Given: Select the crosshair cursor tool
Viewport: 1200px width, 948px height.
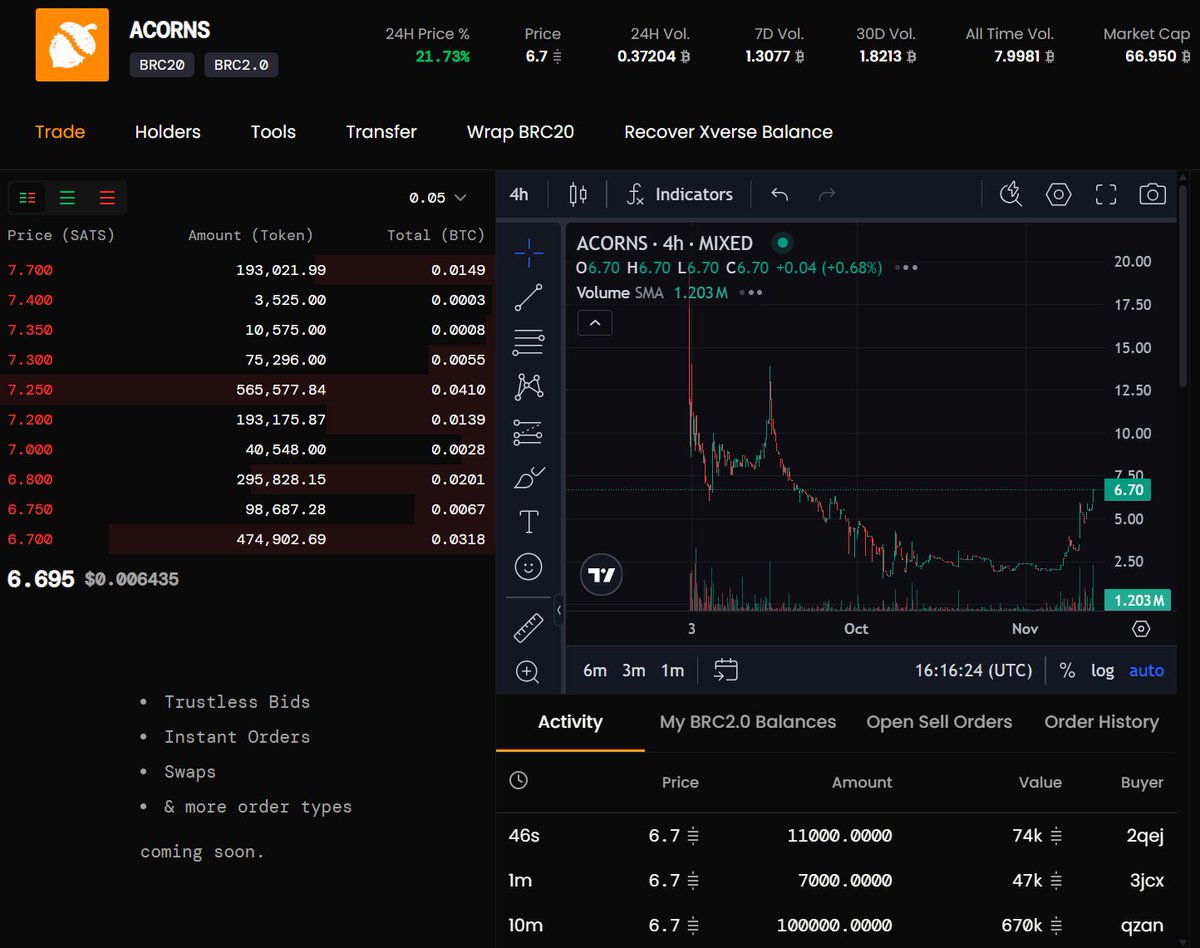Looking at the screenshot, I should click(528, 253).
